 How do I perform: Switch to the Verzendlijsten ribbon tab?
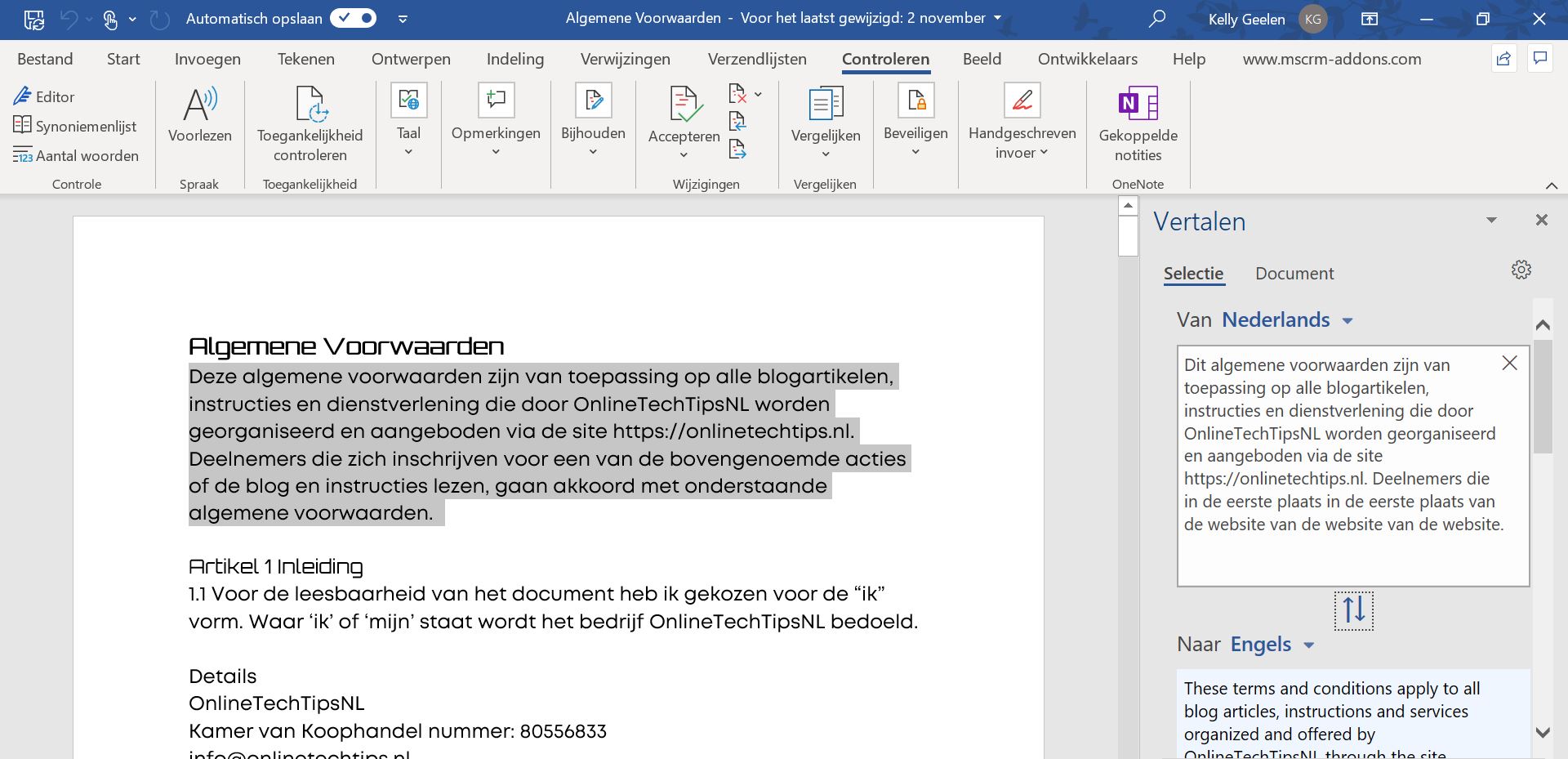[x=756, y=58]
